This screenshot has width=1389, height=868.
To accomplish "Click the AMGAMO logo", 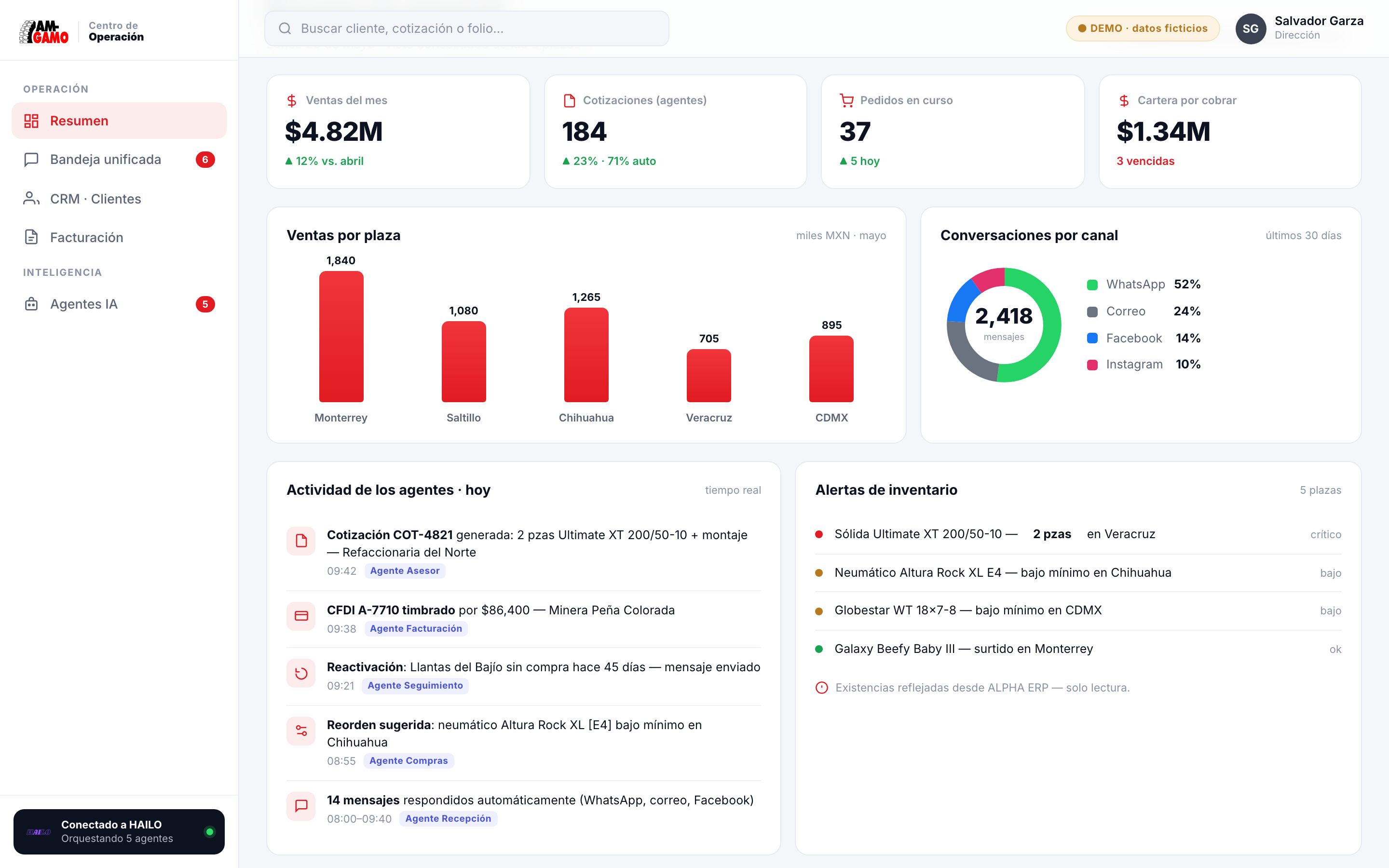I will click(x=43, y=31).
